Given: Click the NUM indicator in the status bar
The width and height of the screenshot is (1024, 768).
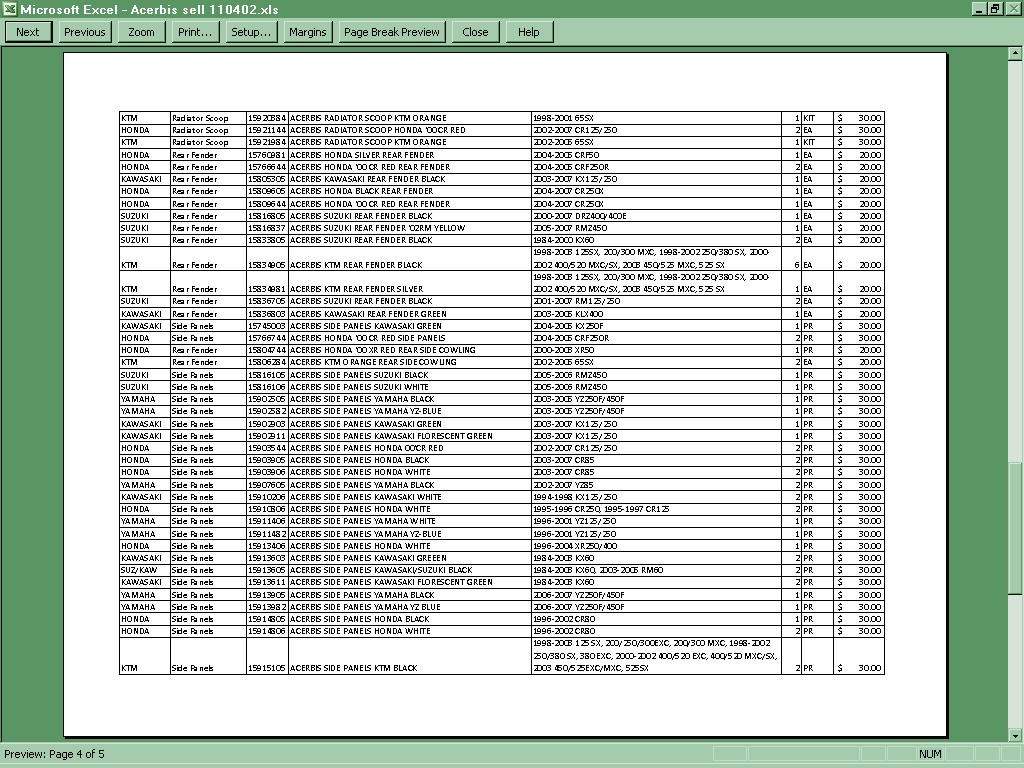Looking at the screenshot, I should coord(930,754).
